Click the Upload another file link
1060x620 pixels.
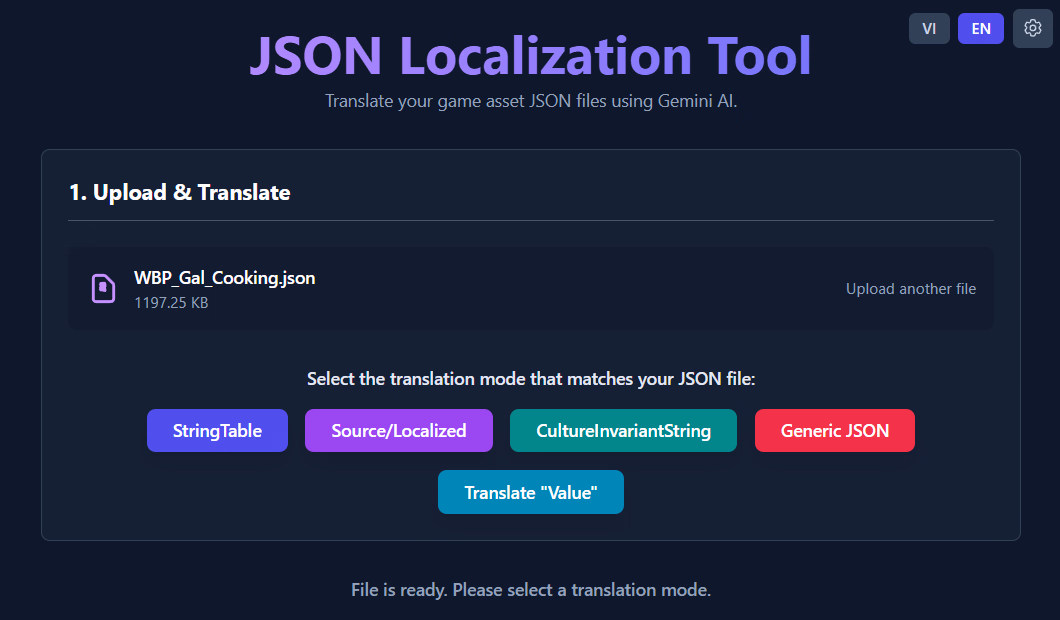pos(910,289)
